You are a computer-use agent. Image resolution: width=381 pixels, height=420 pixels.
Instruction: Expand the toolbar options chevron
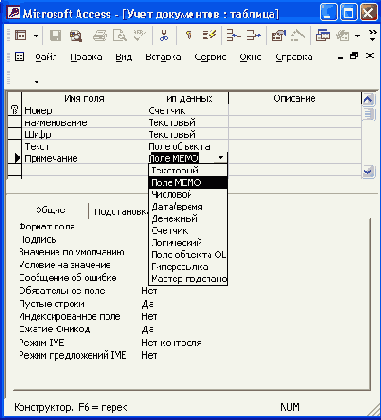coord(372,35)
